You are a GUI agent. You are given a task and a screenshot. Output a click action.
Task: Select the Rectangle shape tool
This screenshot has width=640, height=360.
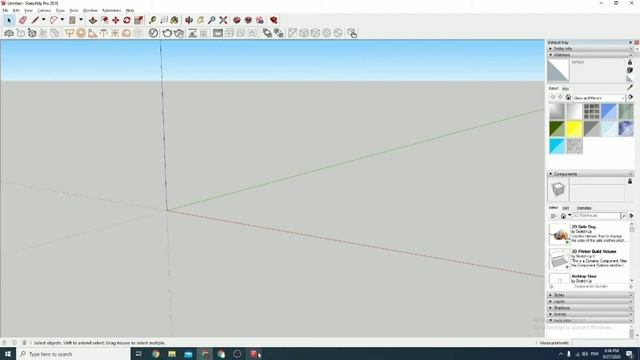(72, 20)
